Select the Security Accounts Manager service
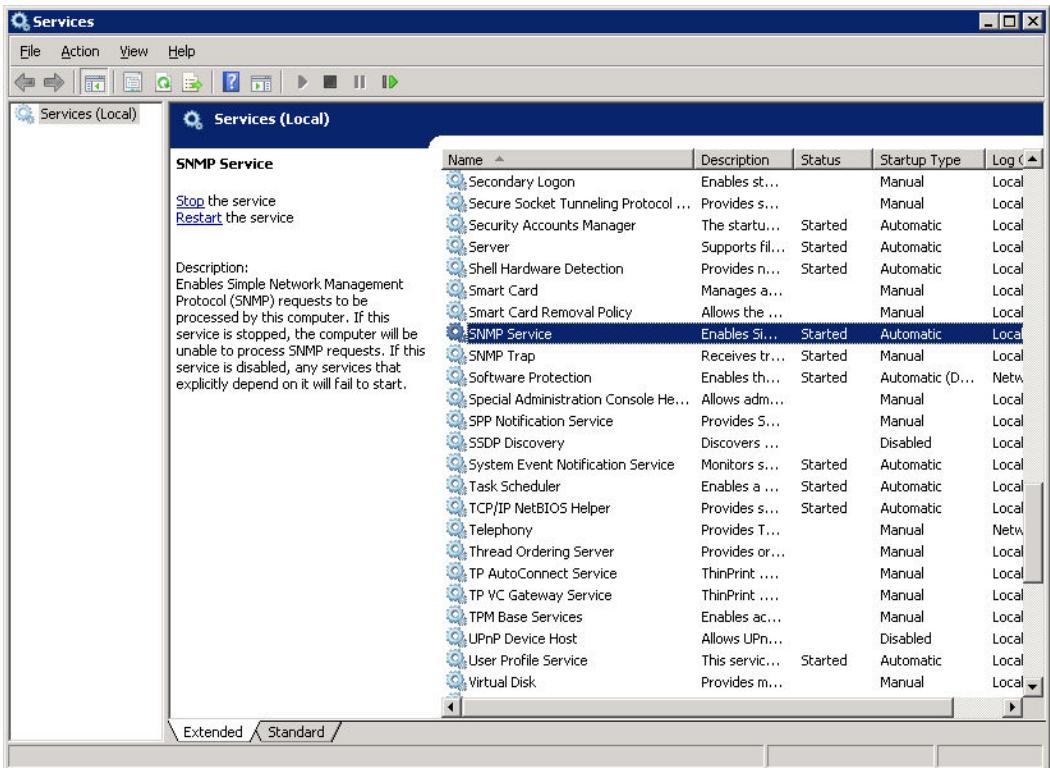1050x768 pixels. (x=735, y=225)
